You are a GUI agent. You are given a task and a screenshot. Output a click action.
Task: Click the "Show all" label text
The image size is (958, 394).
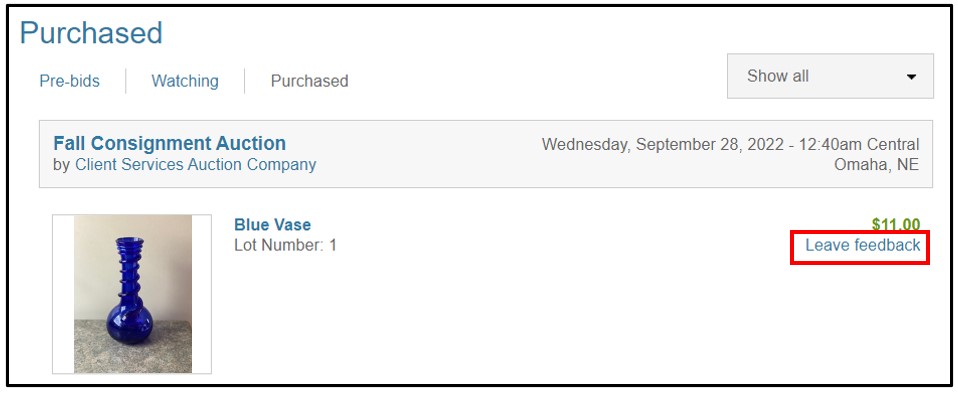(x=778, y=76)
